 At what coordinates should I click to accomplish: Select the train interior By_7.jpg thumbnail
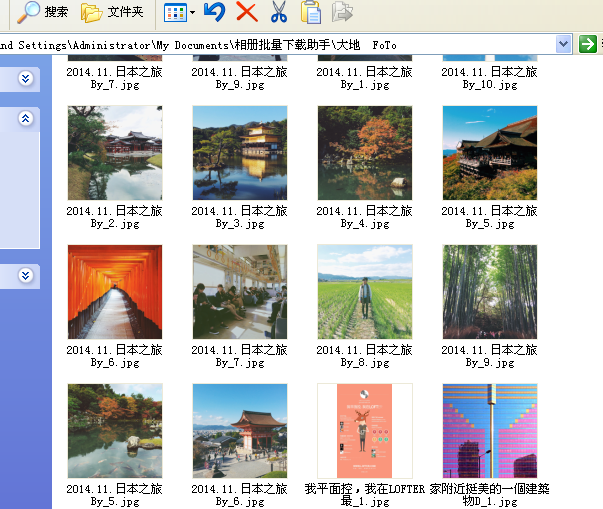(x=240, y=292)
